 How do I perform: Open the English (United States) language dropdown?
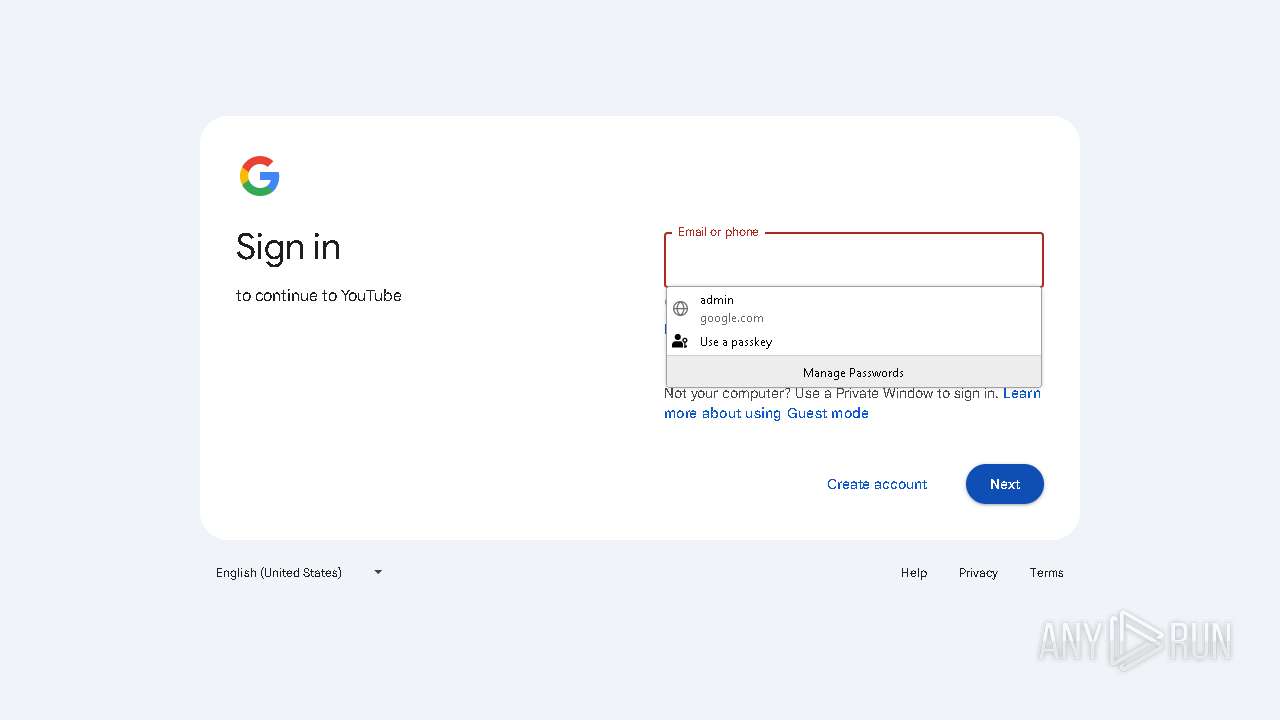[299, 573]
